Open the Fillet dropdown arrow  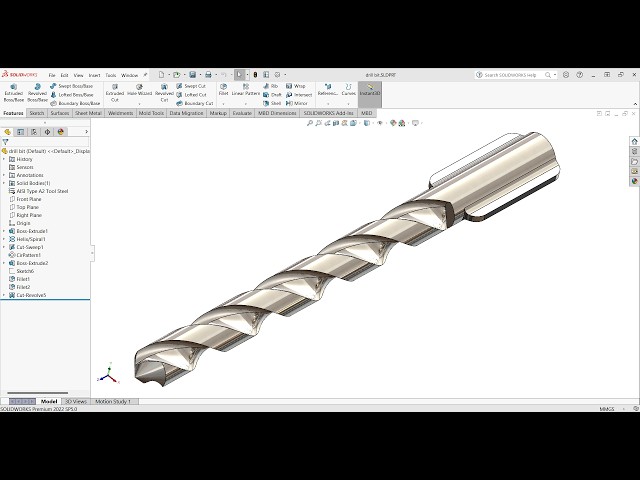223,104
